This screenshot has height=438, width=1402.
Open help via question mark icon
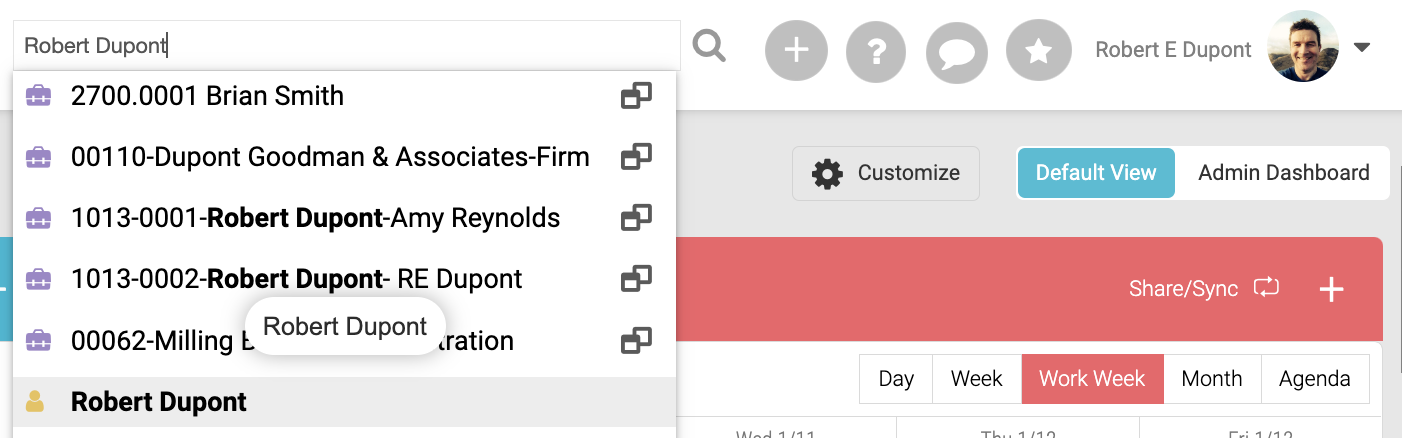click(876, 50)
